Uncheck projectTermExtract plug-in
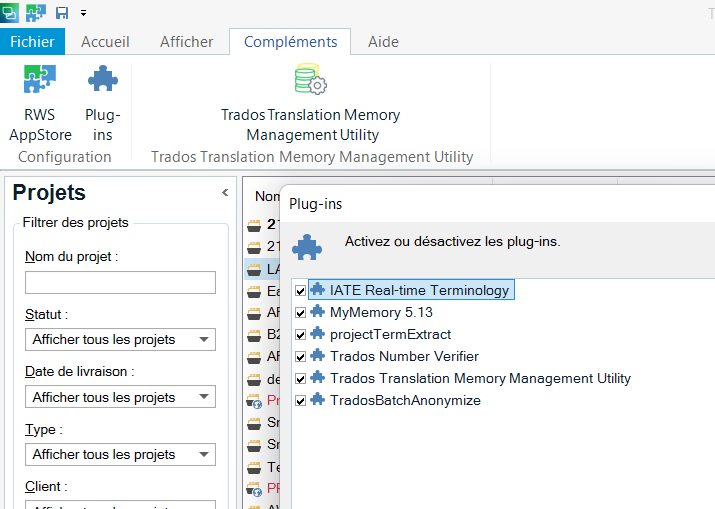The image size is (715, 509). point(300,334)
